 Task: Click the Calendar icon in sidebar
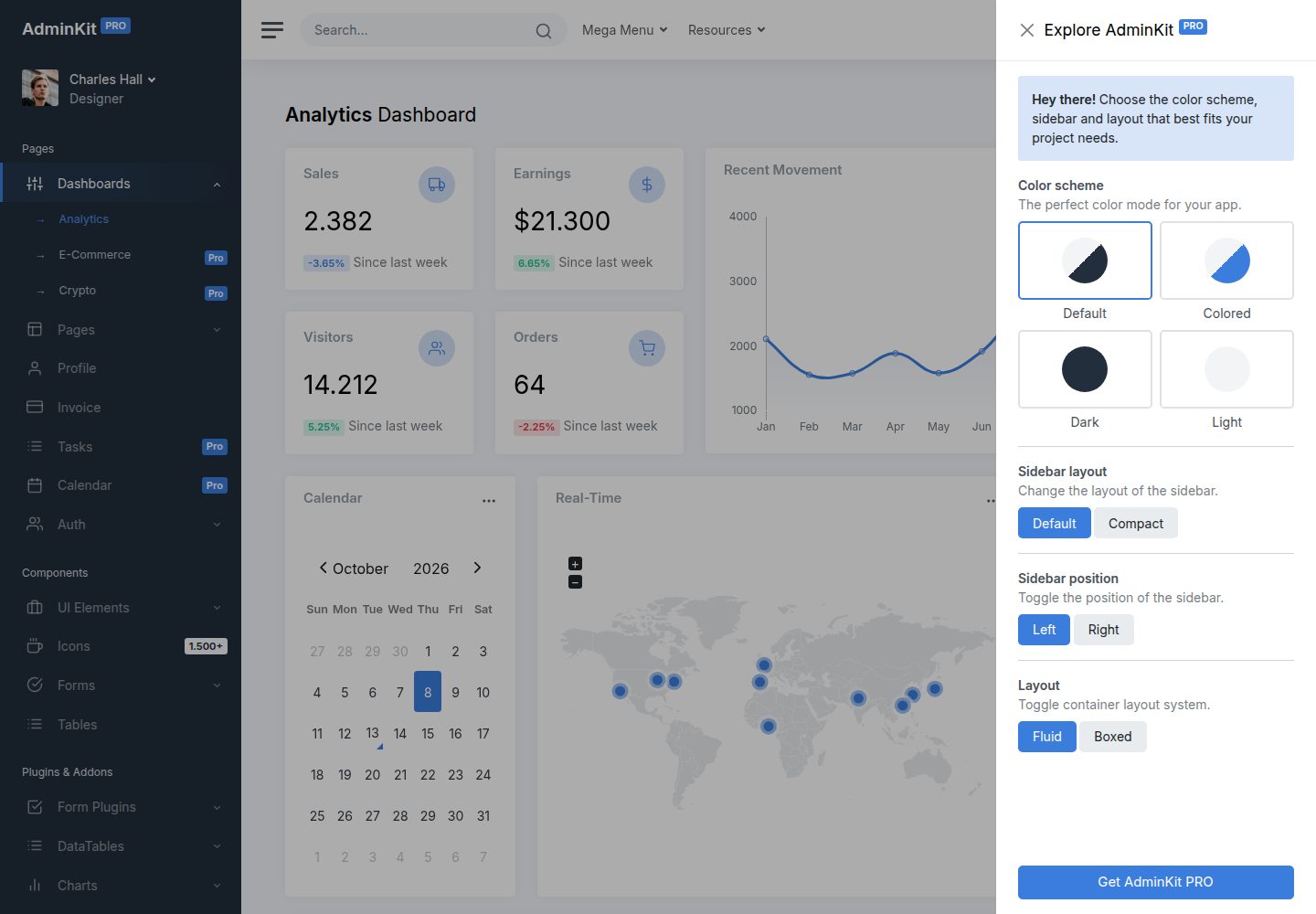35,485
